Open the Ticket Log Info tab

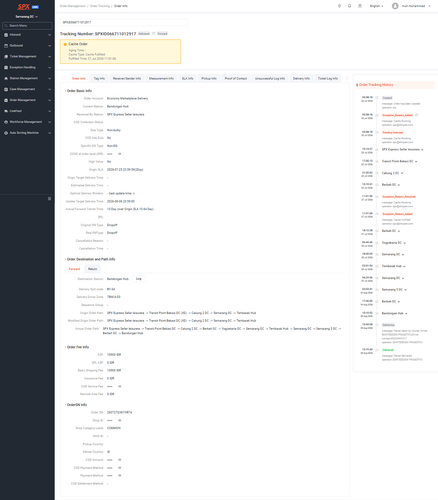(x=328, y=78)
